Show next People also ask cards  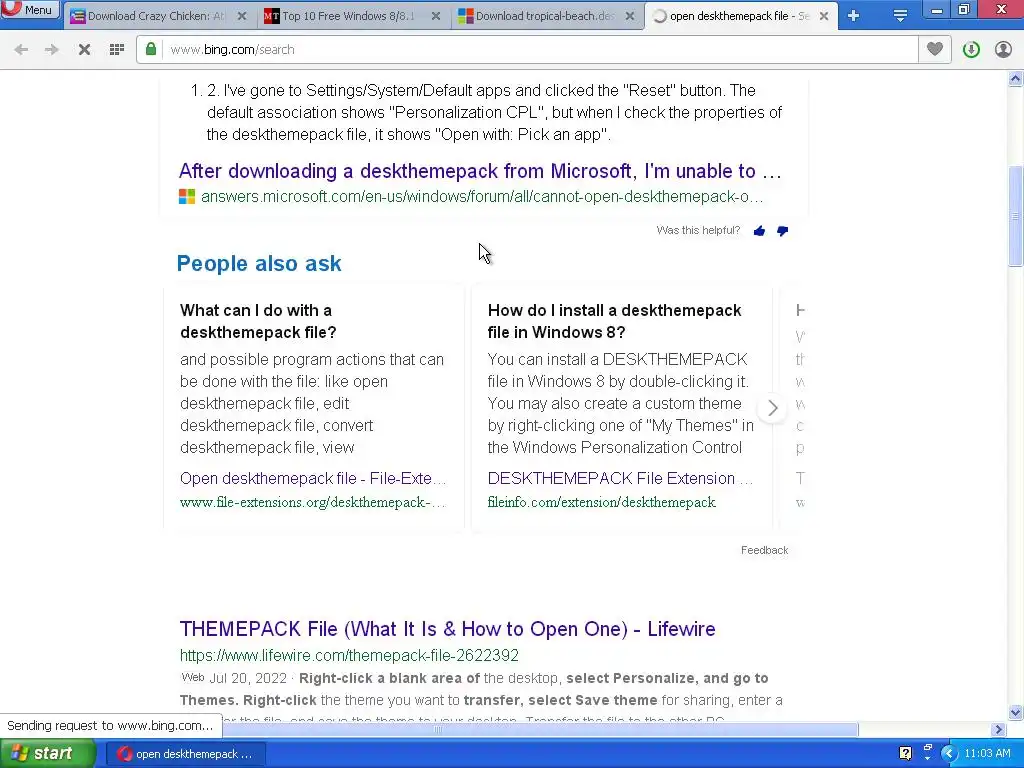[773, 408]
